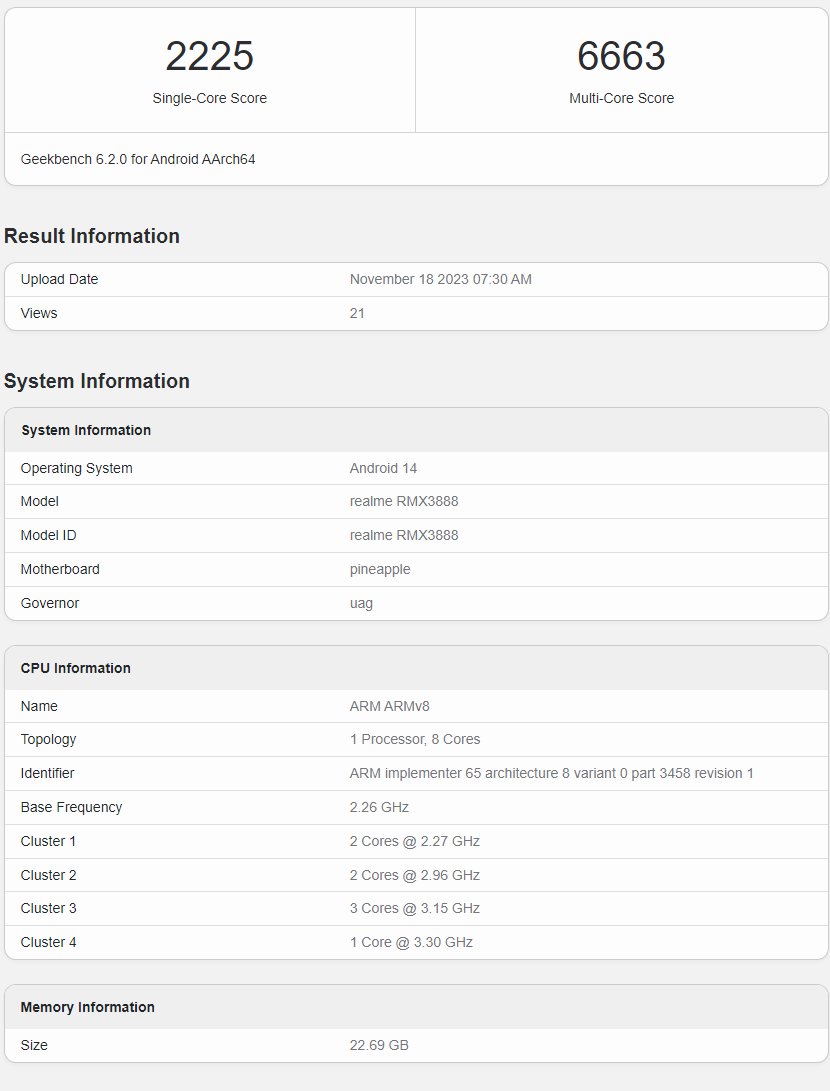Click the System Information table header
830x1091 pixels.
86,430
